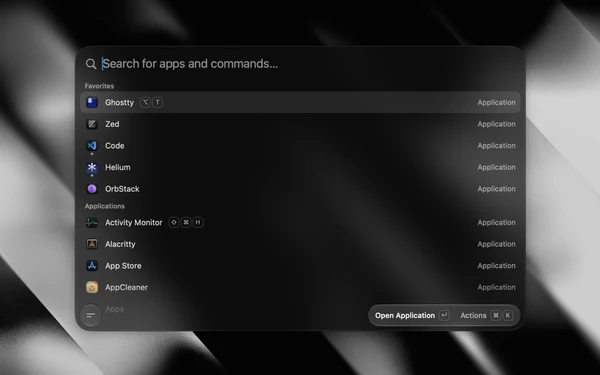The image size is (600, 375).
Task: Click the Application label in Activity Monitor row
Action: [496, 222]
